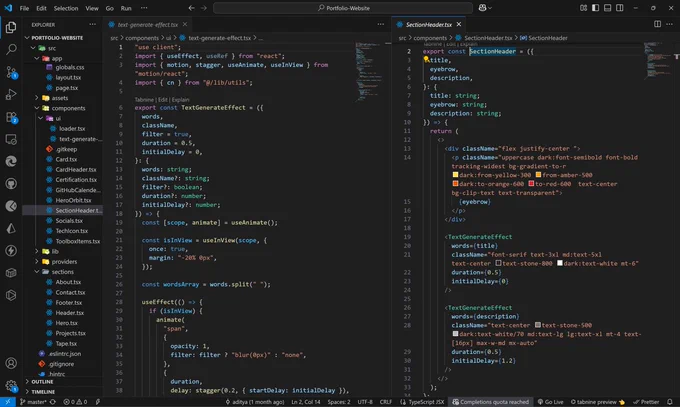This screenshot has width=680, height=407.
Task: Click the synchronize changes icon in status bar
Action: pos(52,402)
